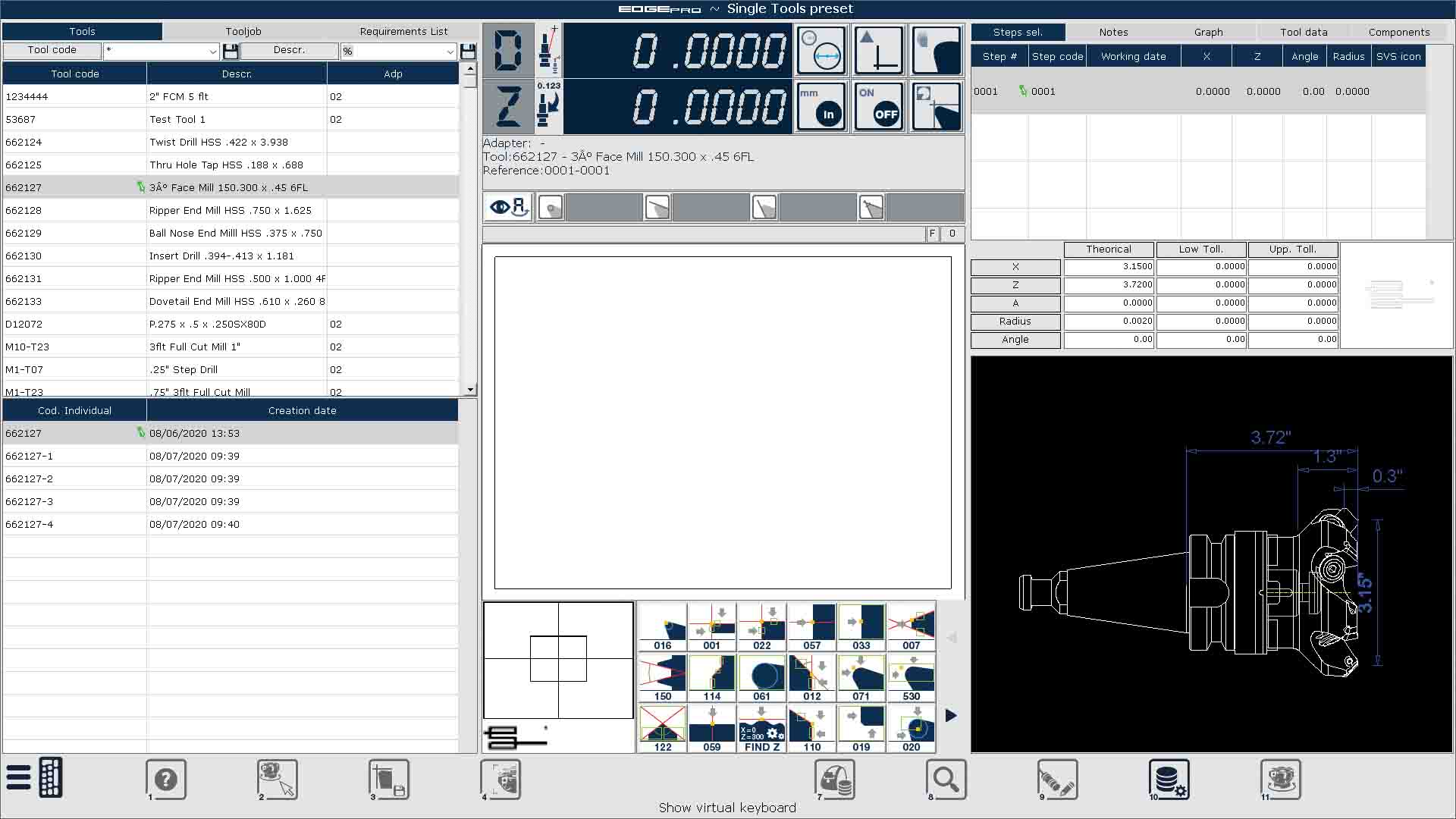Click the next-page arrow beside macro icons
The width and height of the screenshot is (1456, 819).
click(950, 715)
